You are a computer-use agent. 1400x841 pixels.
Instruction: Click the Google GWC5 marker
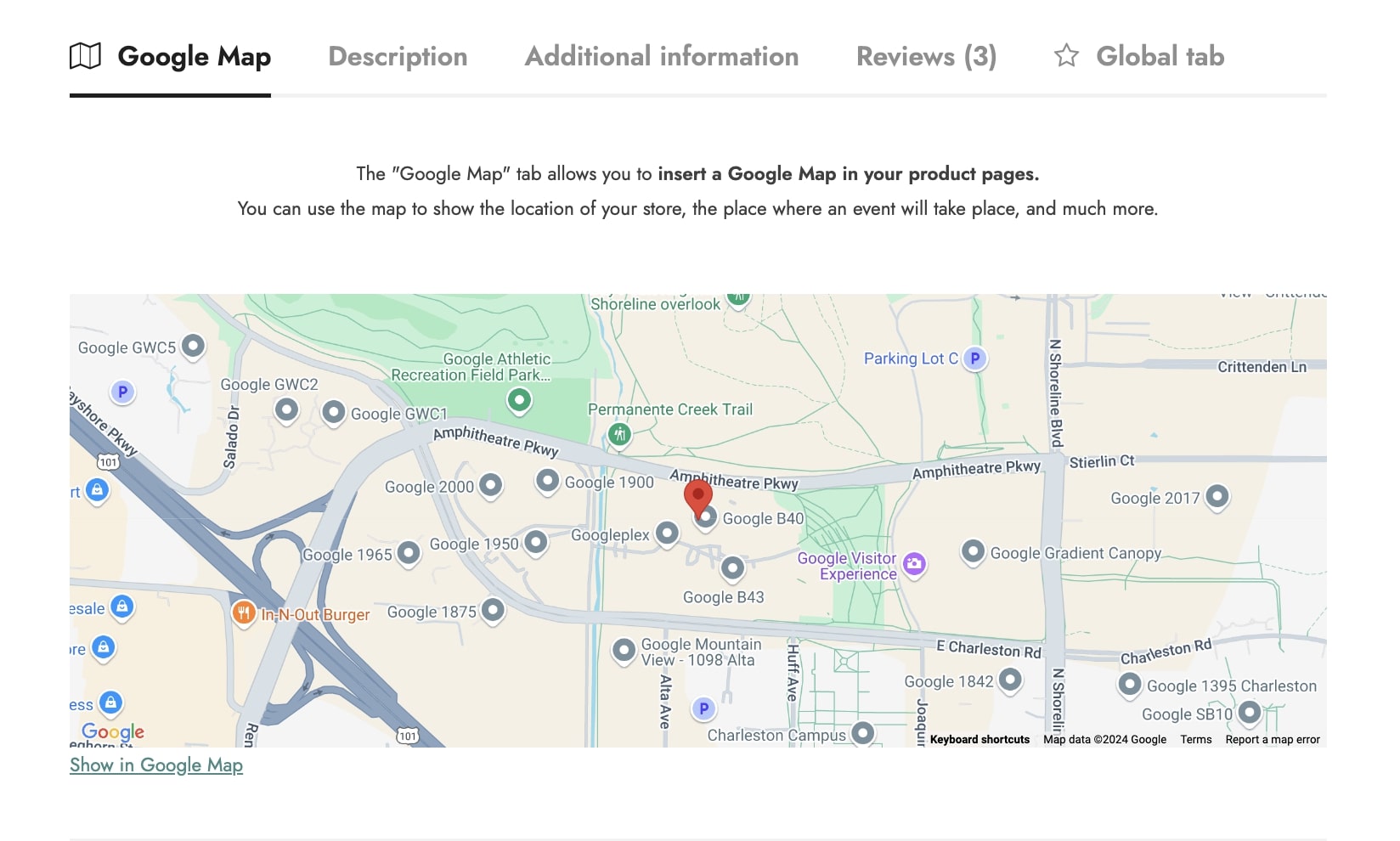[194, 346]
